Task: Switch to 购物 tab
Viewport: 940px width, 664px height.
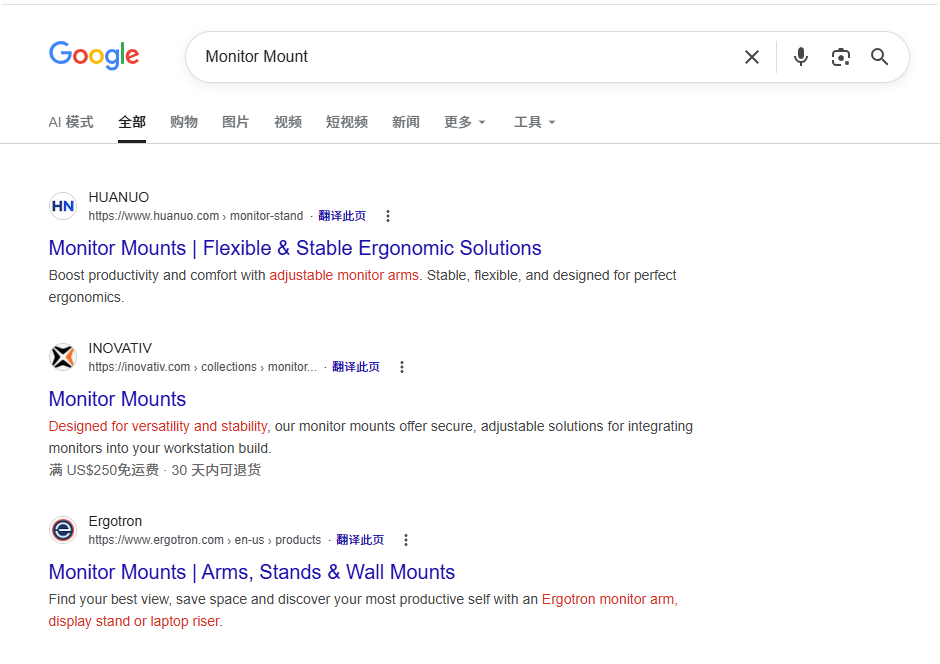Action: pyautogui.click(x=184, y=122)
